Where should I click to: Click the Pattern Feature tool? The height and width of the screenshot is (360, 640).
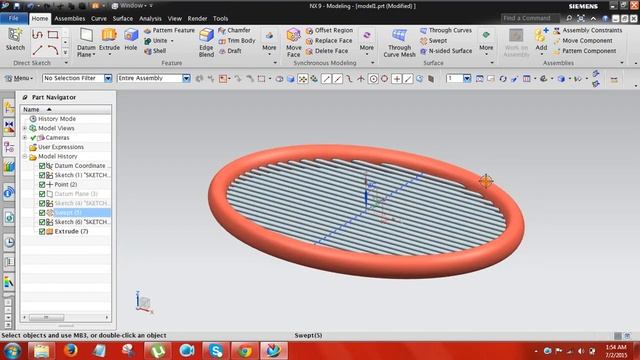169,30
